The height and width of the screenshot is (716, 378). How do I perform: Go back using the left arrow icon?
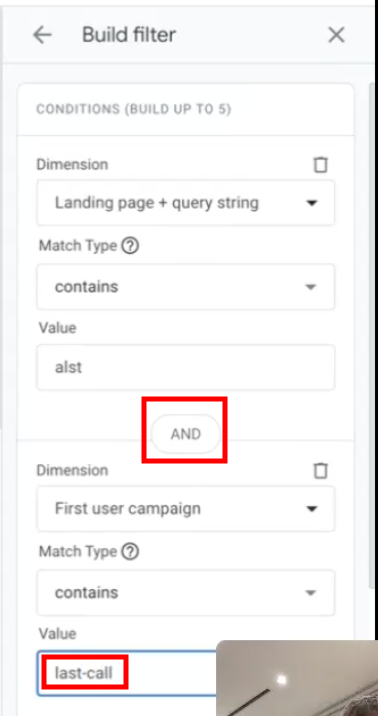[42, 35]
